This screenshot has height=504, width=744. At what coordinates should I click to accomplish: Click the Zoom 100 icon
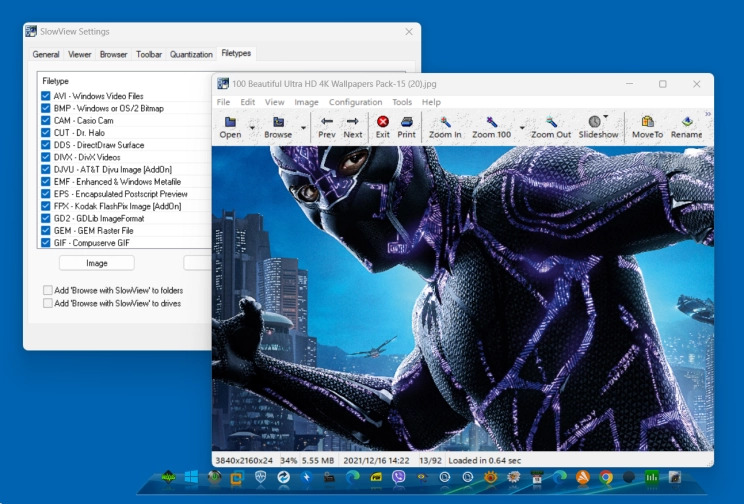coord(492,122)
